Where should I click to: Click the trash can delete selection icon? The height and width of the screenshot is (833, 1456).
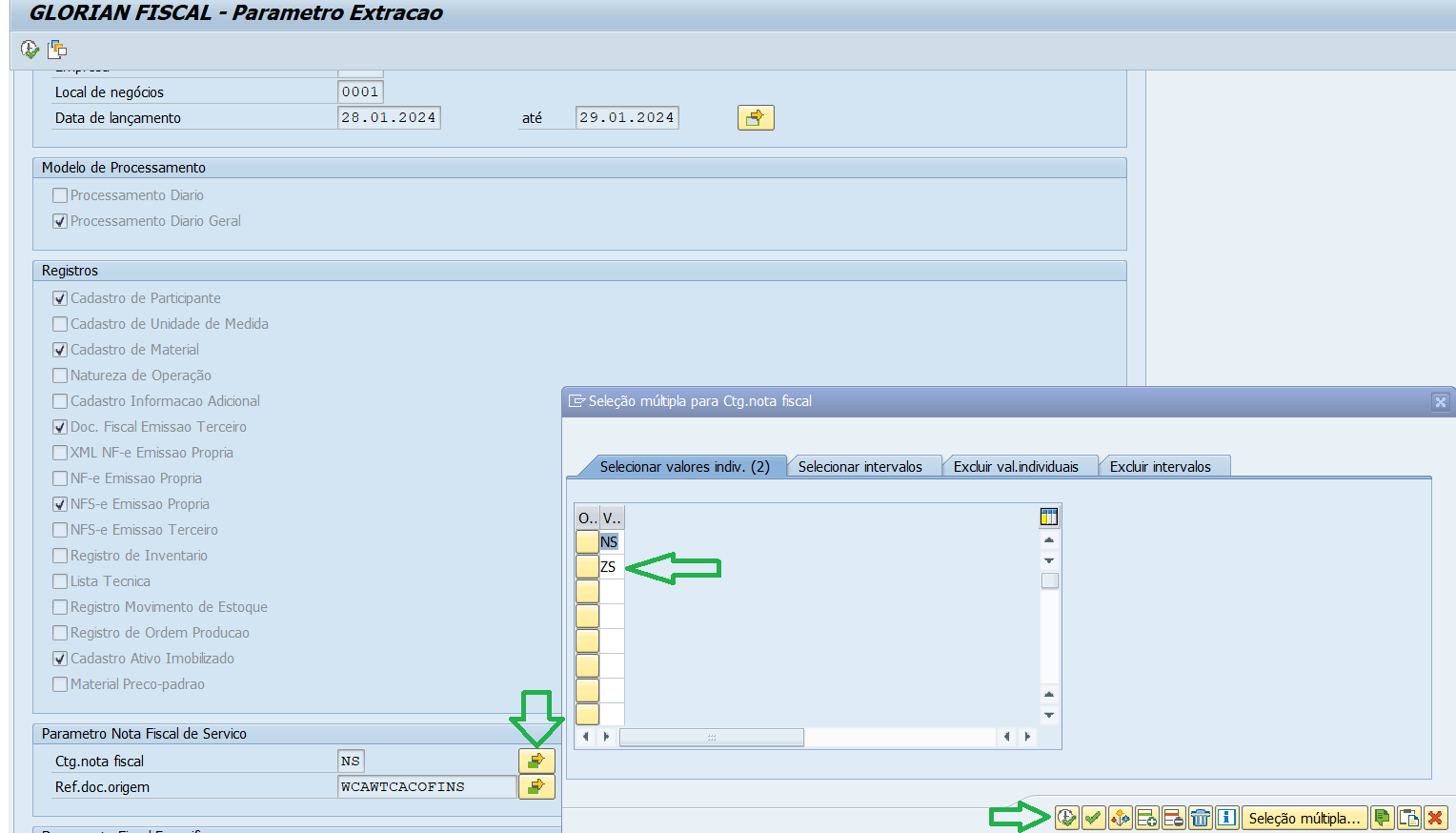pyautogui.click(x=1200, y=818)
